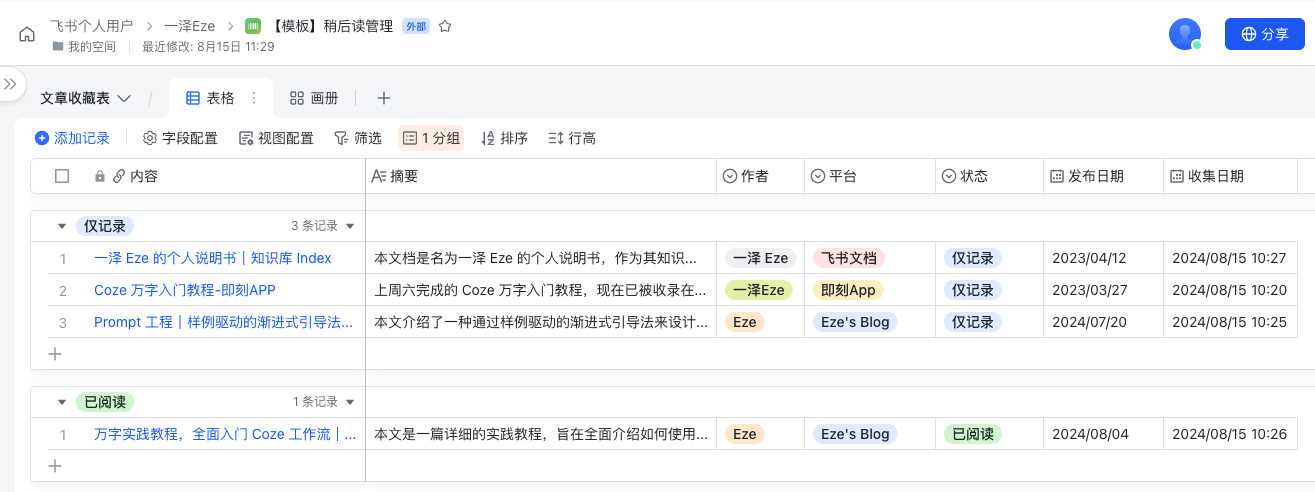The image size is (1315, 492).
Task: Collapse the 已阅读 group triangle
Action: (x=61, y=402)
